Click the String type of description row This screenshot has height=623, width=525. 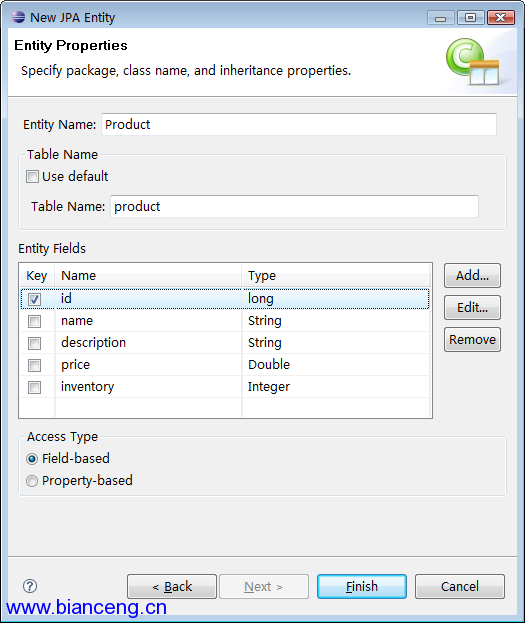pyautogui.click(x=335, y=342)
